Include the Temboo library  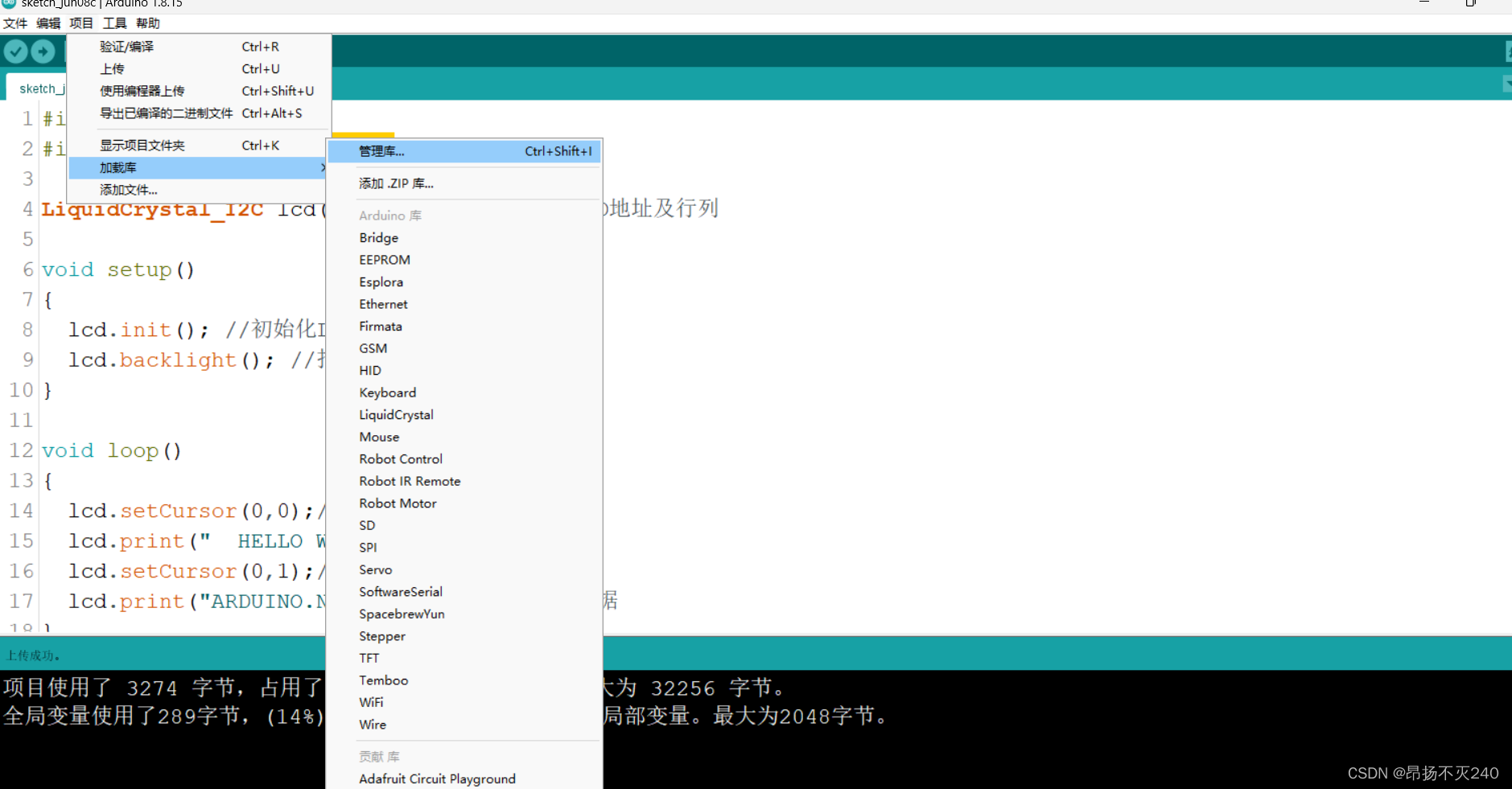pos(464,680)
